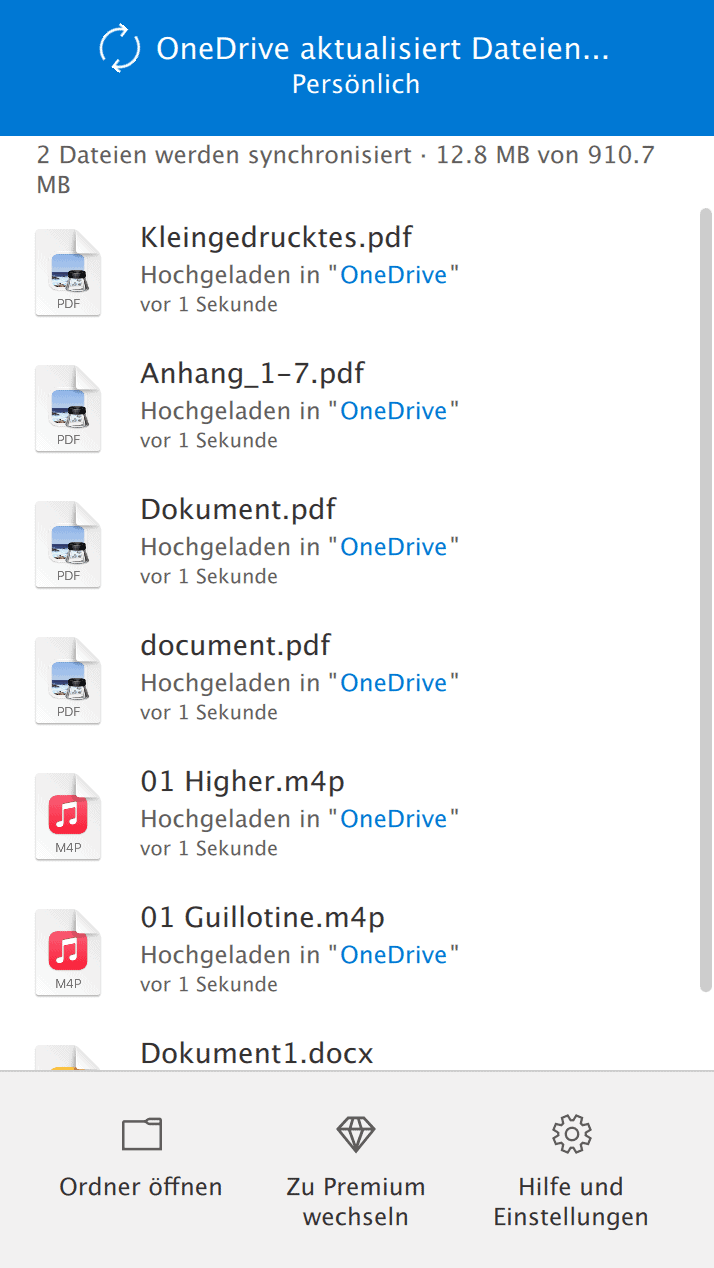Open Hilfe und Einstellungen label

571,1202
